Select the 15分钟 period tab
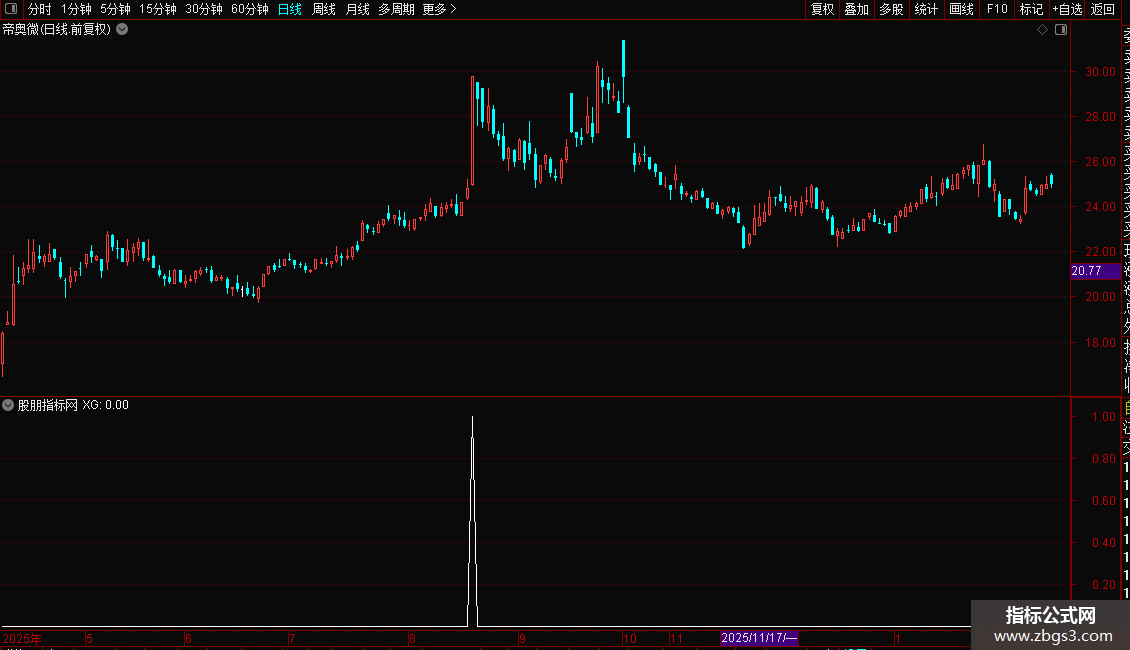 157,9
